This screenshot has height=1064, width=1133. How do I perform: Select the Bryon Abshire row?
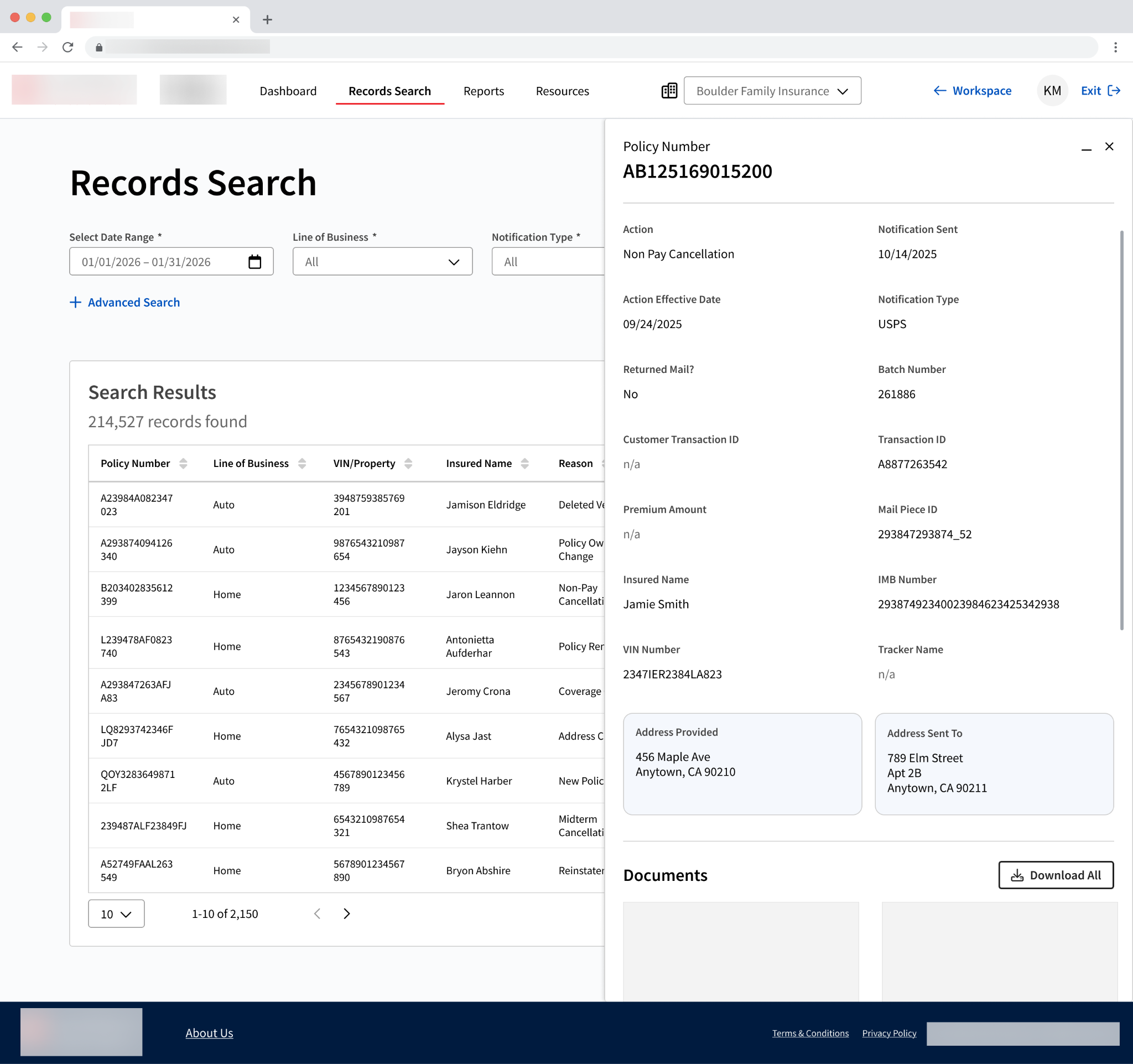coord(346,870)
